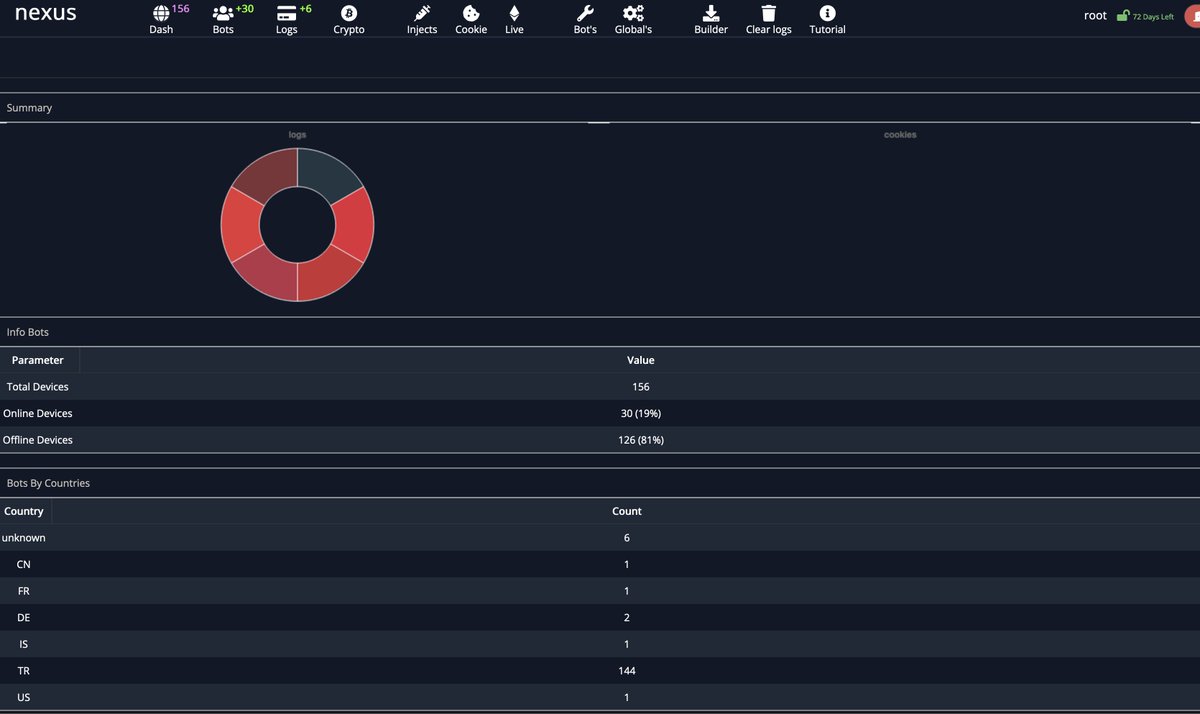The height and width of the screenshot is (714, 1200).
Task: Open the Bot's wrench settings icon
Action: coord(585,13)
